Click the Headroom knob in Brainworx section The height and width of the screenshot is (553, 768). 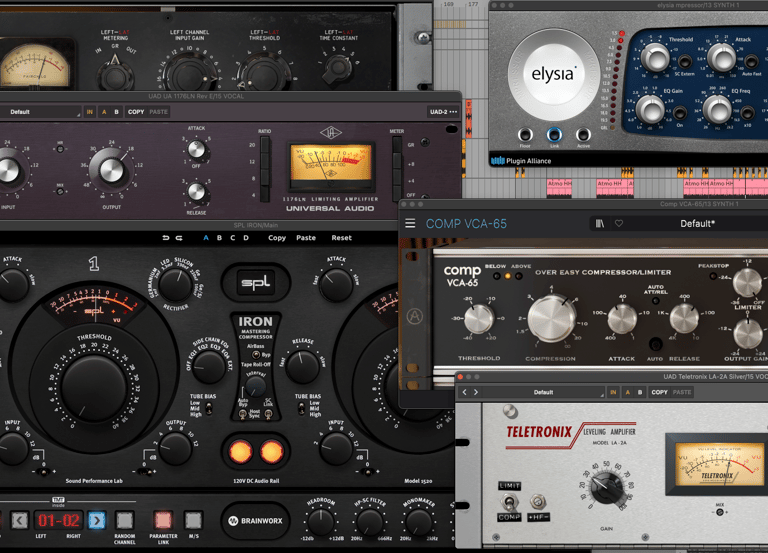(x=320, y=522)
